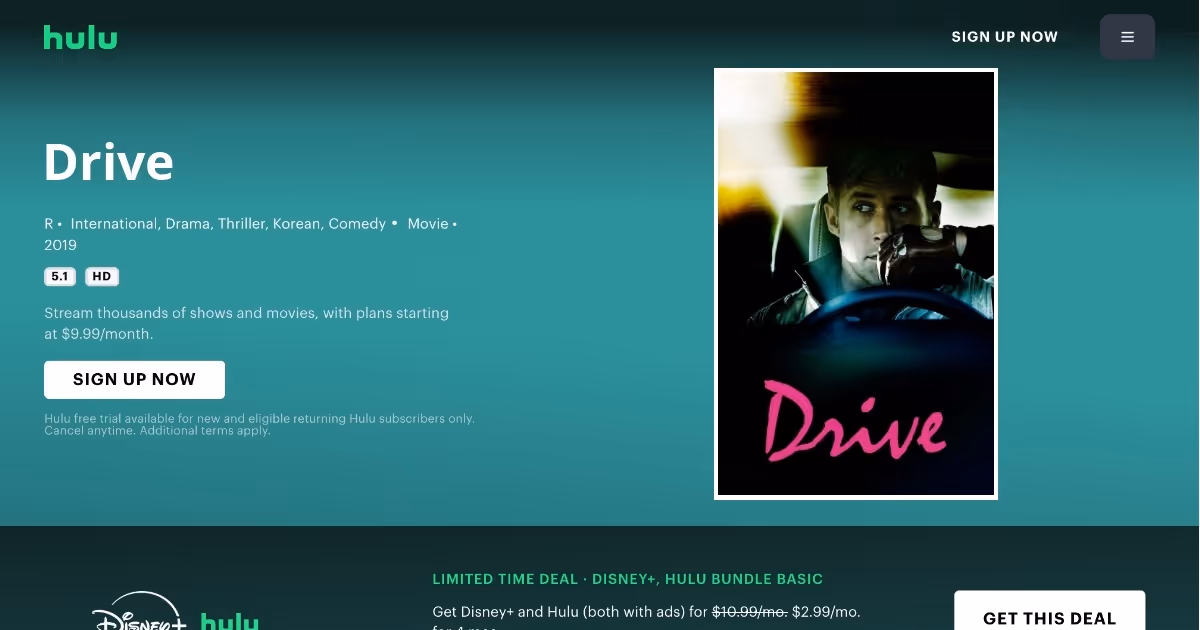Click the Stream thousands of shows description
1200x630 pixels.
[246, 323]
